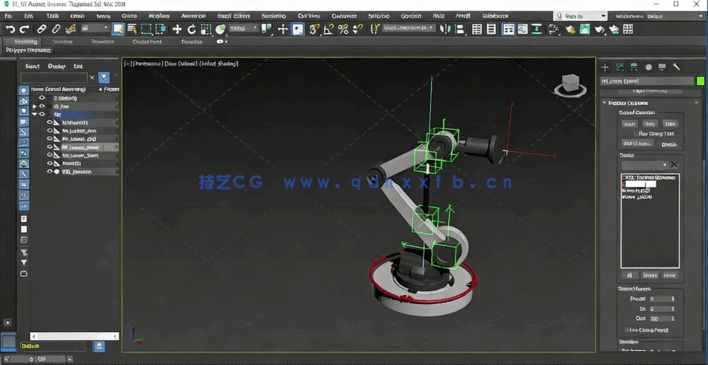
Task: Toggle eye of the collapsed layer row
Action: tap(42, 106)
